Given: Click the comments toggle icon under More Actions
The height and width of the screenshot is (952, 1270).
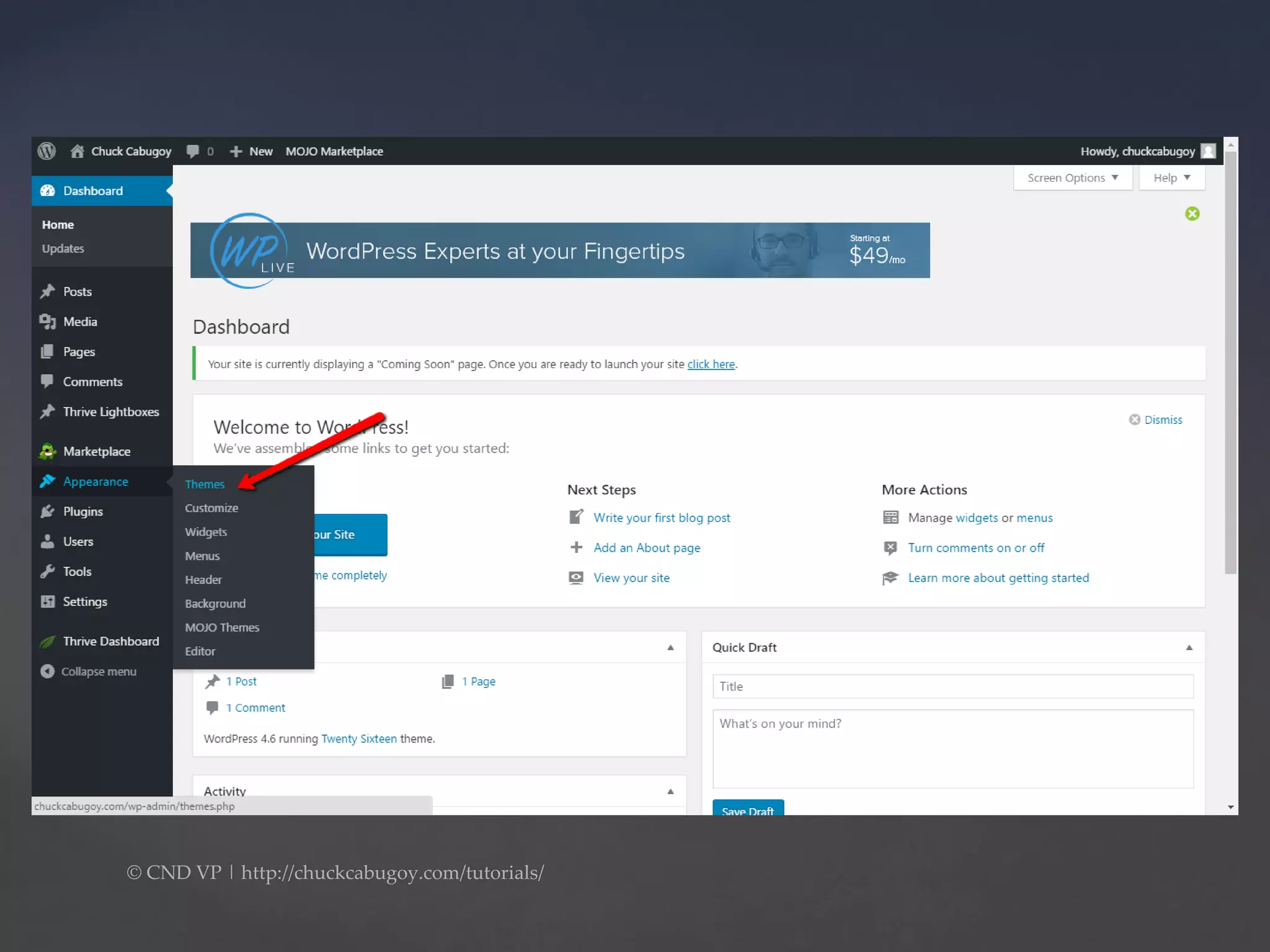Looking at the screenshot, I should coord(890,547).
